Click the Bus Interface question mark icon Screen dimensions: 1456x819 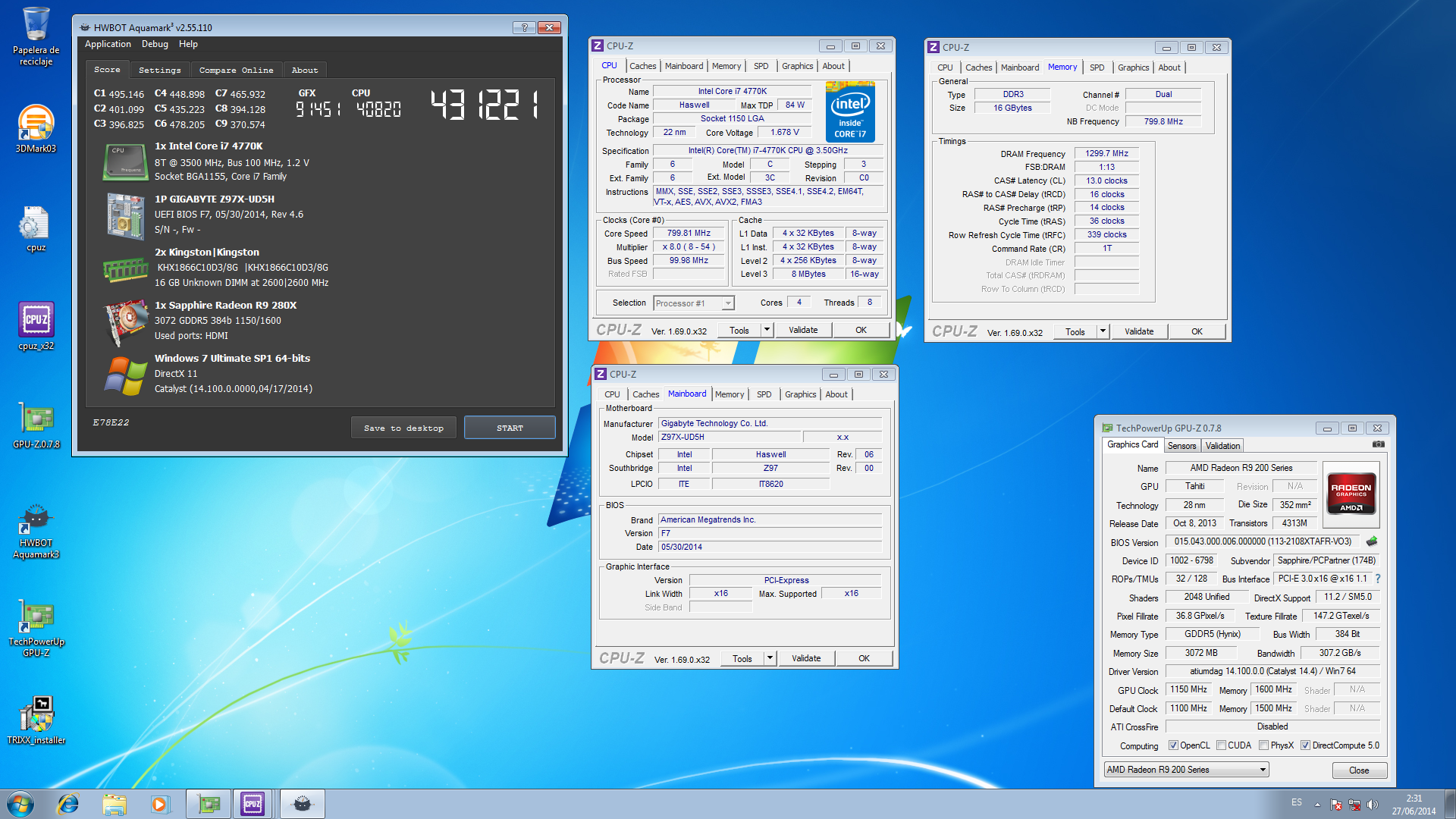[x=1378, y=579]
